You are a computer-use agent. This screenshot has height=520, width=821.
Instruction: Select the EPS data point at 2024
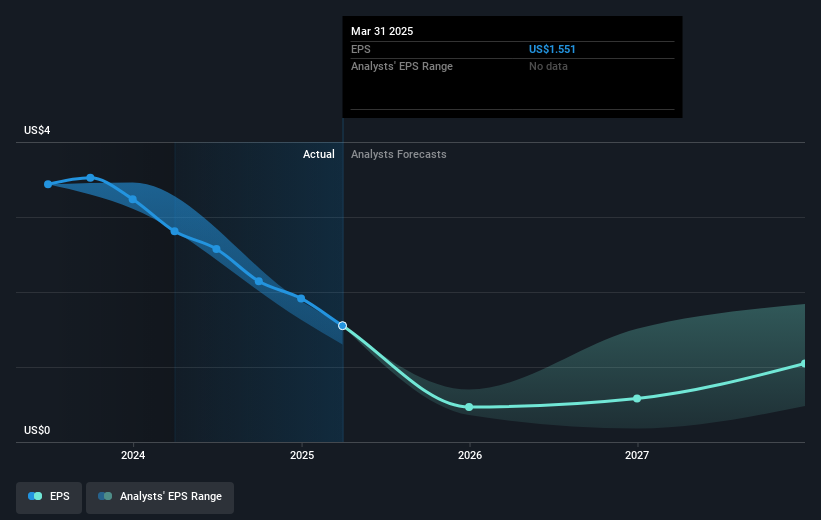tap(133, 200)
